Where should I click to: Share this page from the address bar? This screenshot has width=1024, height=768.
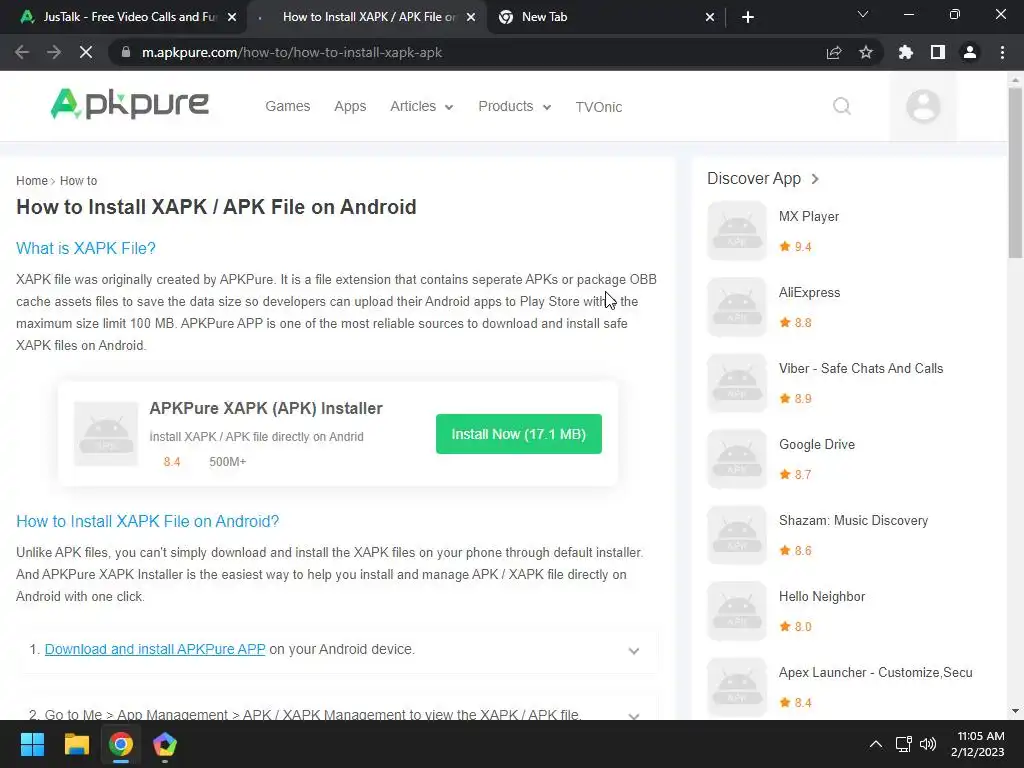(x=834, y=52)
